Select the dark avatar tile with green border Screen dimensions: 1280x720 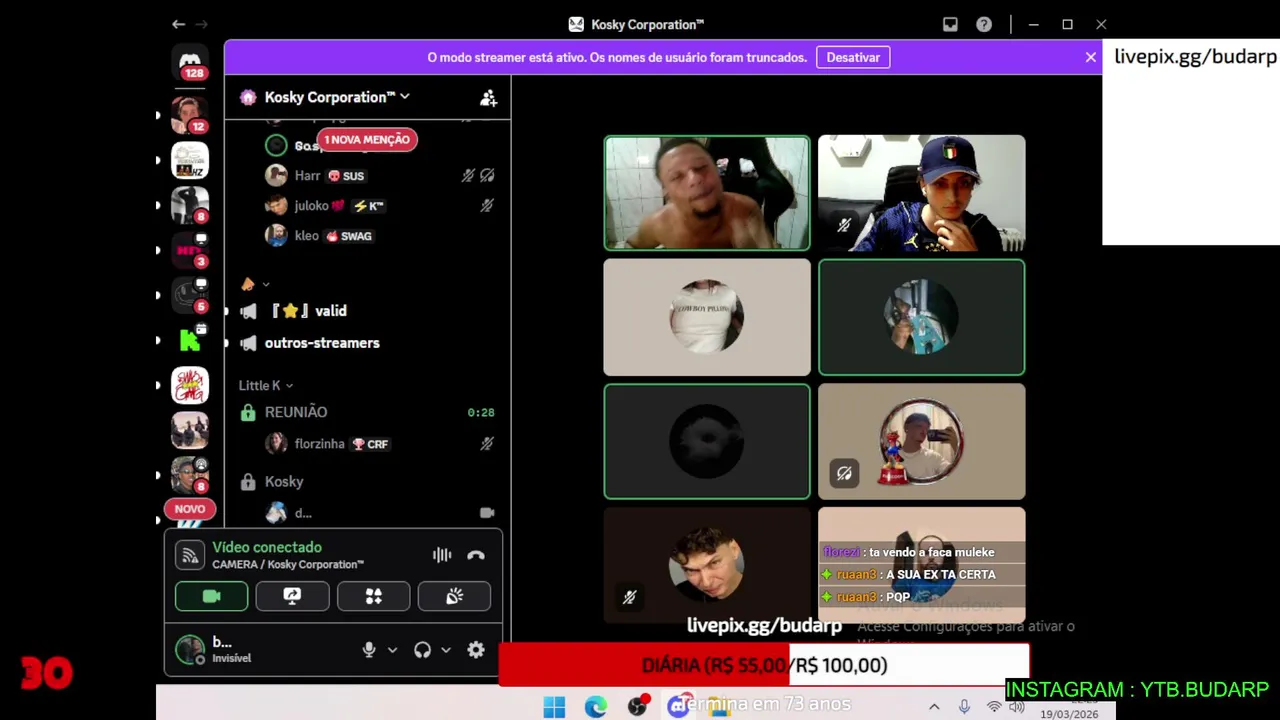[707, 441]
